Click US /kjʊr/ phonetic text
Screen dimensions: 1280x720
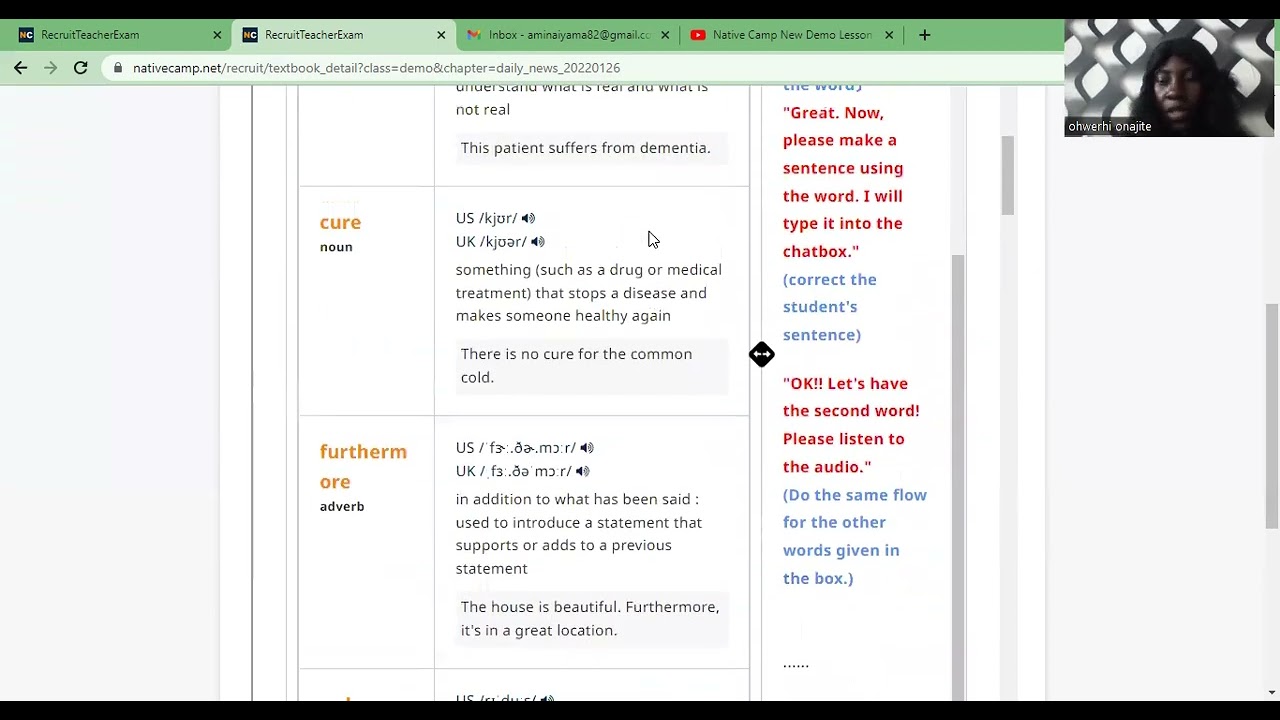487,218
